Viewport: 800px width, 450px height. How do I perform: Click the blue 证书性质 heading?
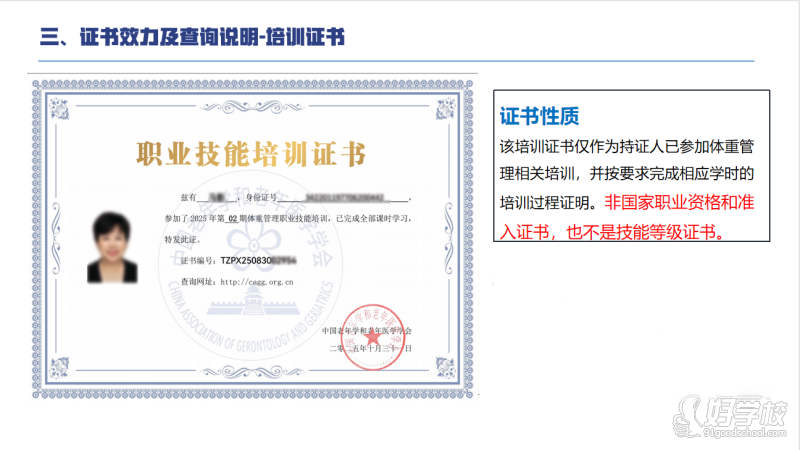[x=541, y=117]
